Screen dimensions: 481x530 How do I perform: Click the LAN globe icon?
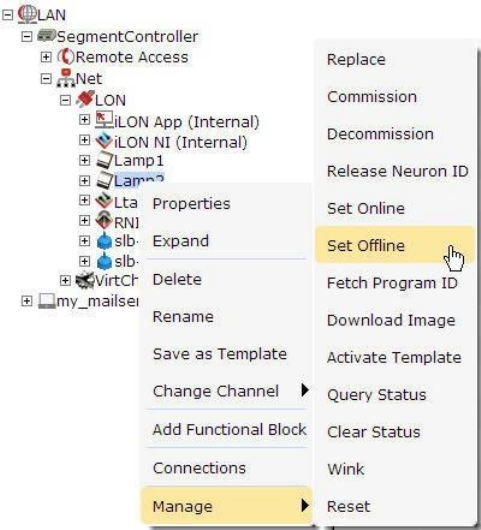tap(27, 15)
